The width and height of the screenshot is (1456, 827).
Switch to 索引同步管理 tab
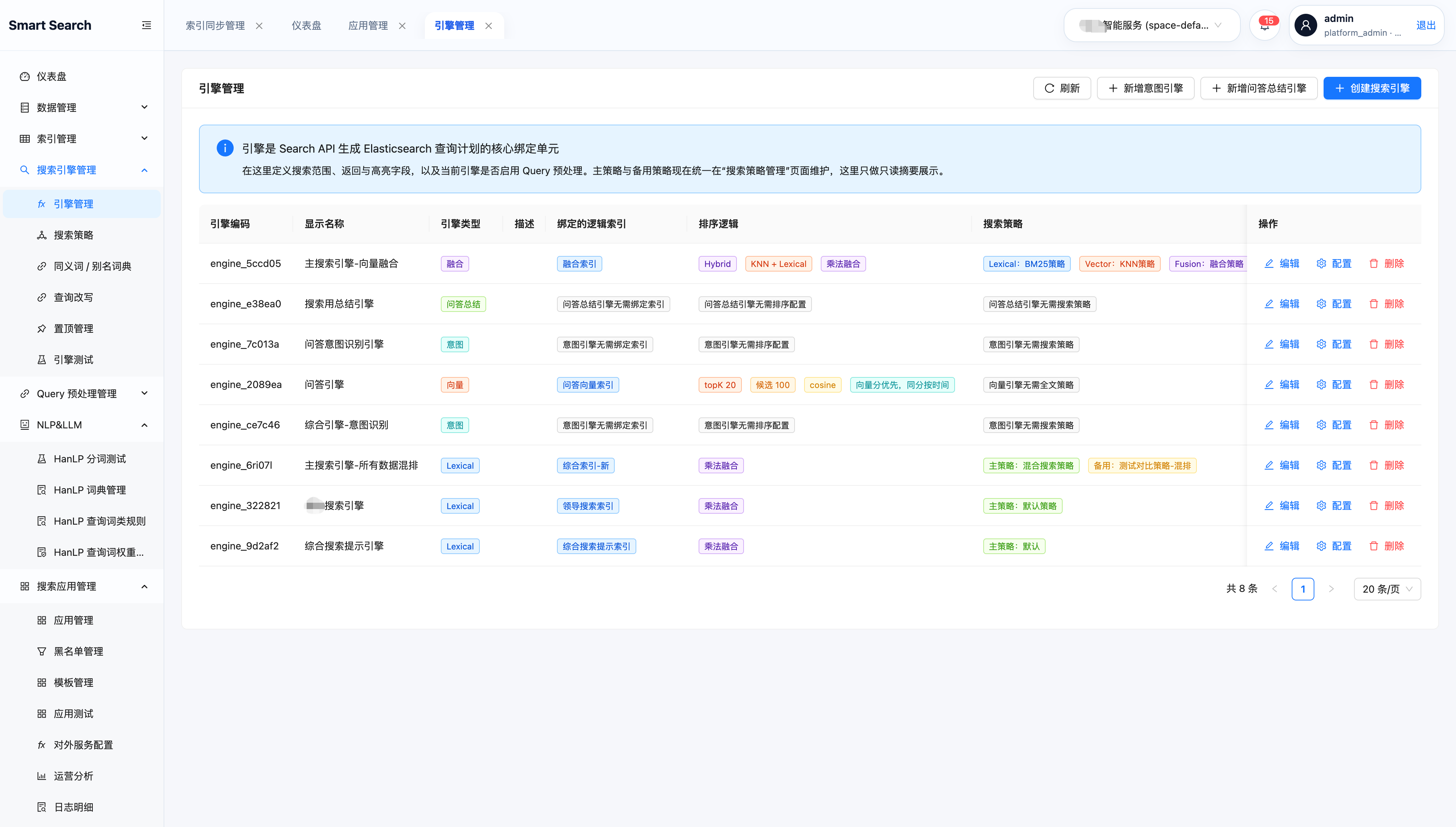[215, 25]
